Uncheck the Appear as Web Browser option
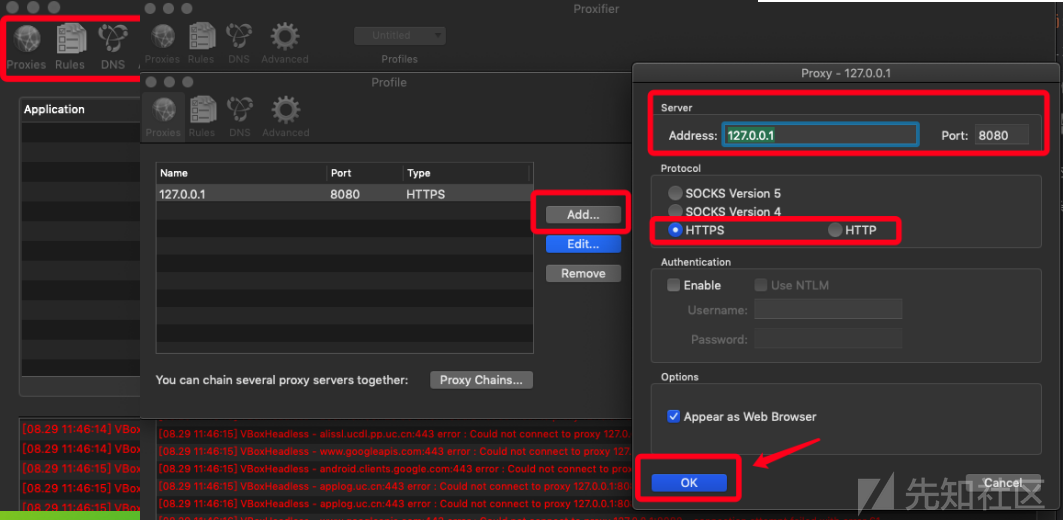Screen dimensions: 1063x520 pyautogui.click(x=673, y=416)
